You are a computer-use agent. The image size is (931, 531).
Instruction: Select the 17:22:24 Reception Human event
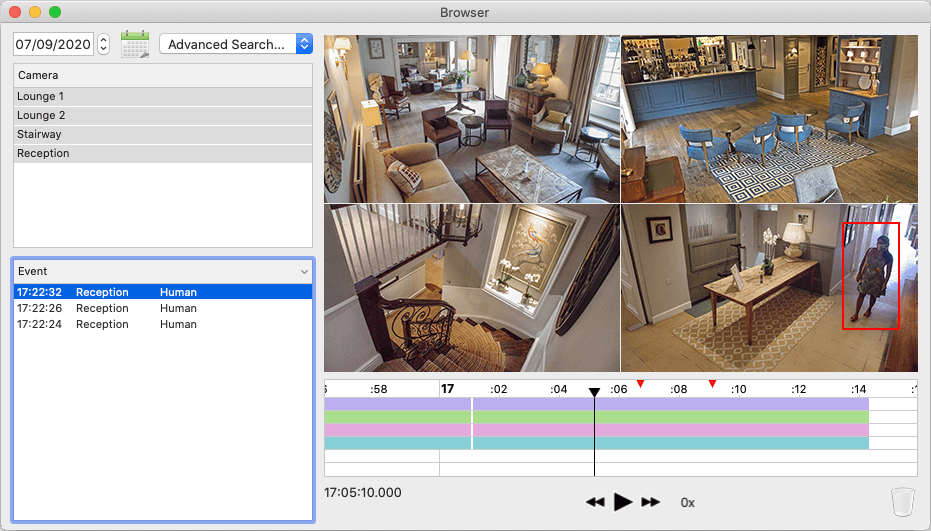(162, 324)
